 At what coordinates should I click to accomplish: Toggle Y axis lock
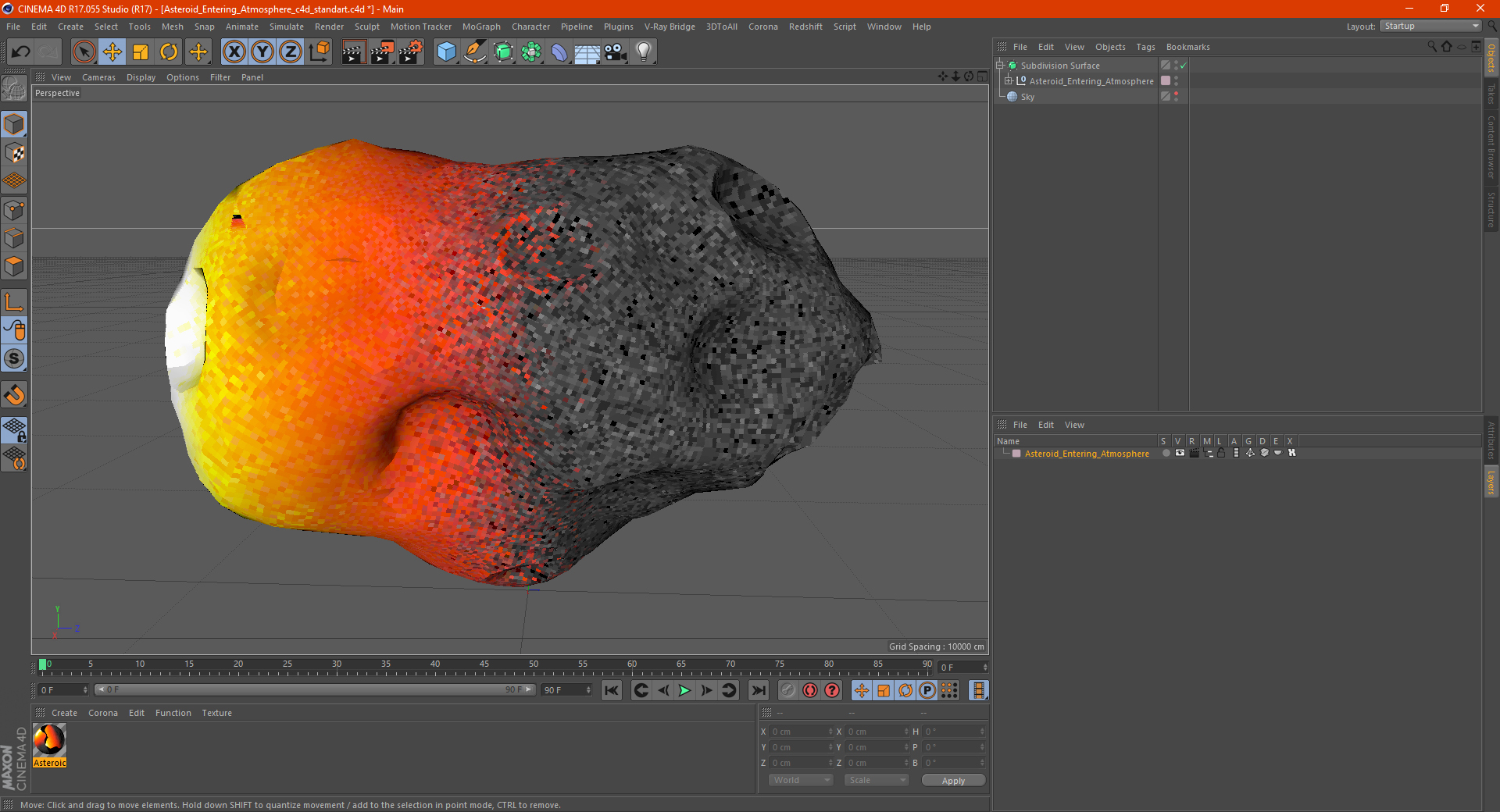[262, 52]
